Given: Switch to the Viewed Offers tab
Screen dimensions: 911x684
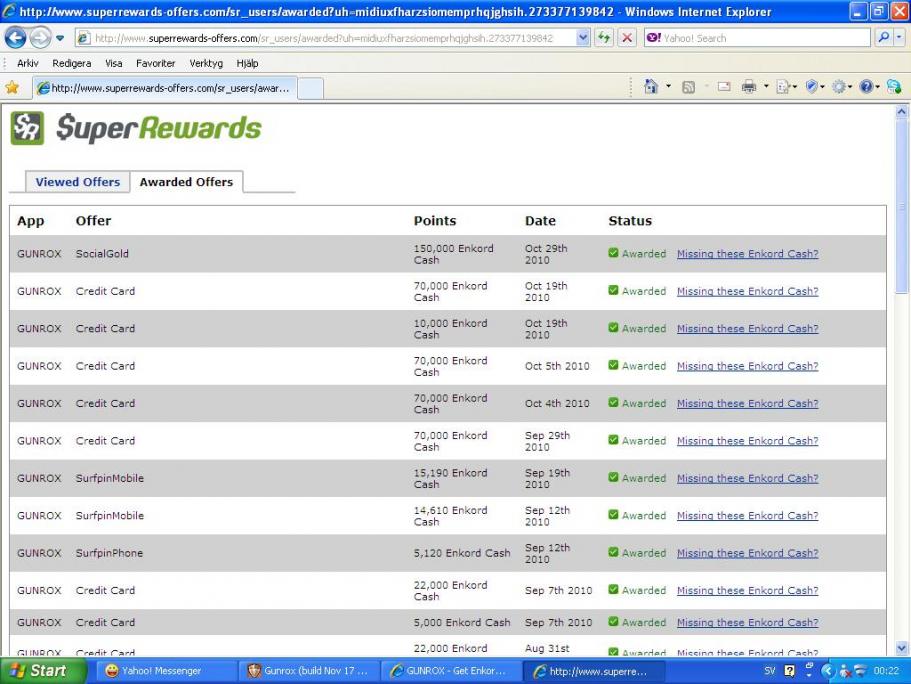Looking at the screenshot, I should click(x=77, y=182).
